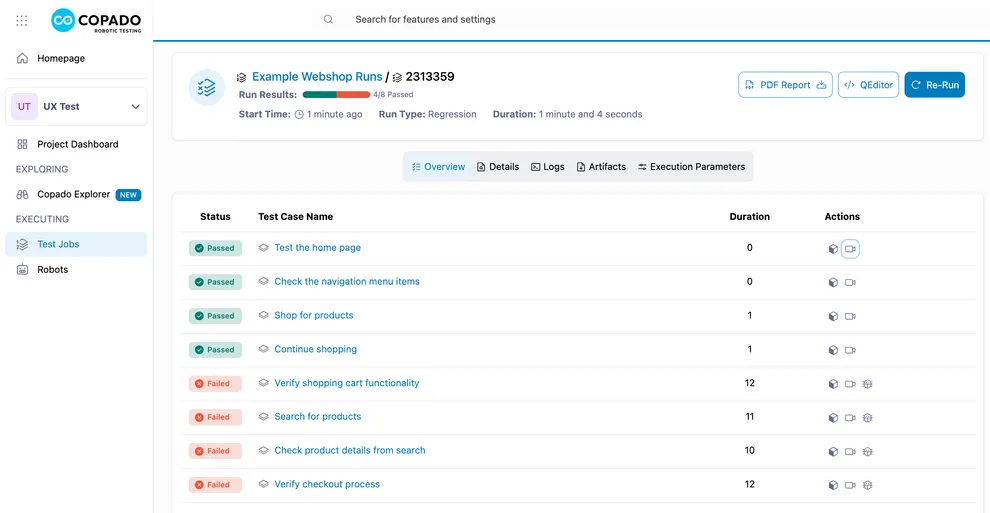This screenshot has width=990, height=513.
Task: Click the Run Results progress bar
Action: click(x=336, y=95)
